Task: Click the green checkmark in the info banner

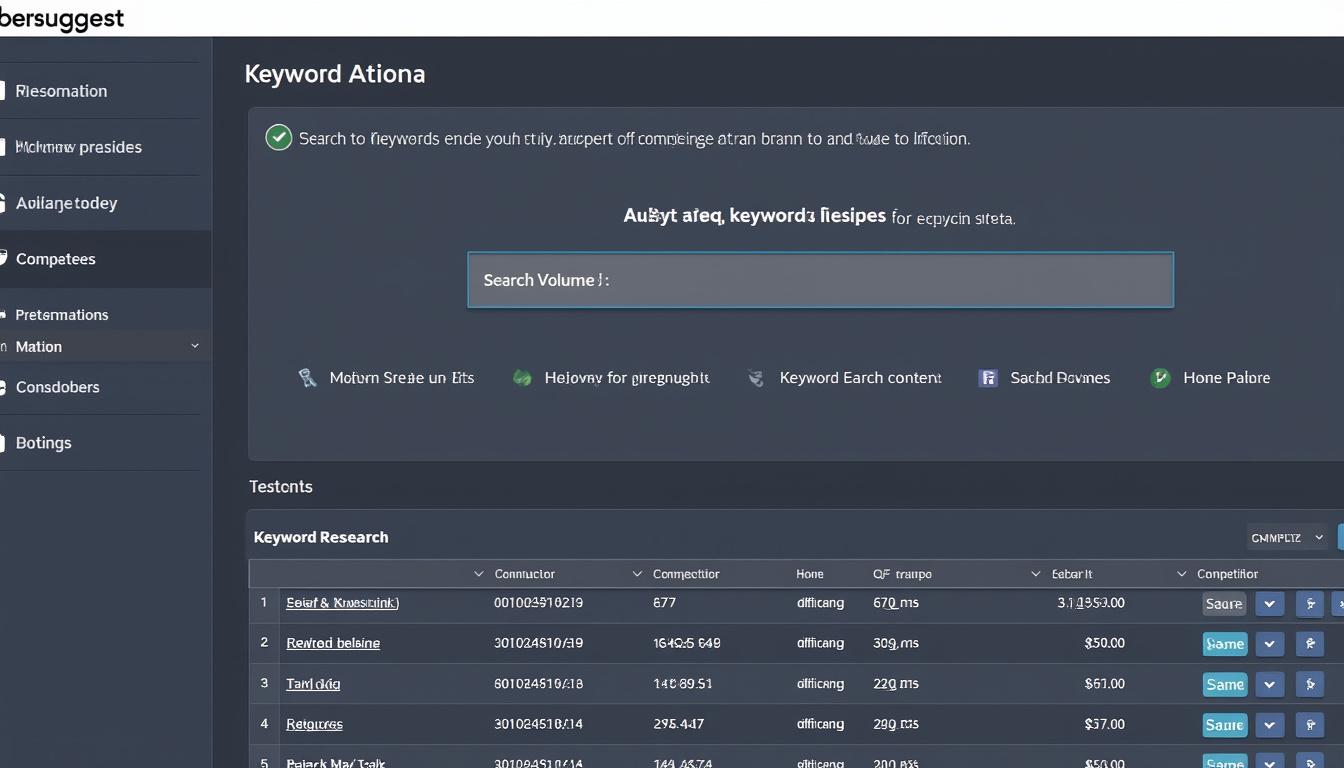Action: click(x=278, y=137)
